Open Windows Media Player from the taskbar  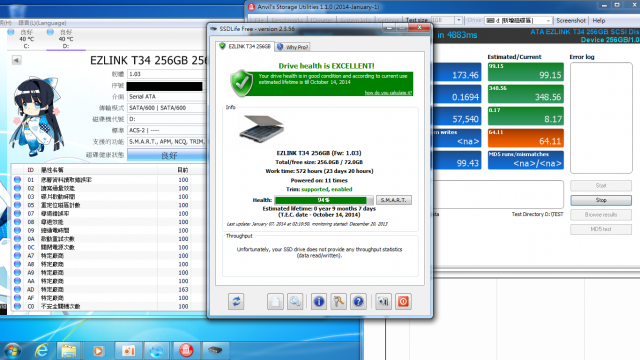tap(98, 351)
